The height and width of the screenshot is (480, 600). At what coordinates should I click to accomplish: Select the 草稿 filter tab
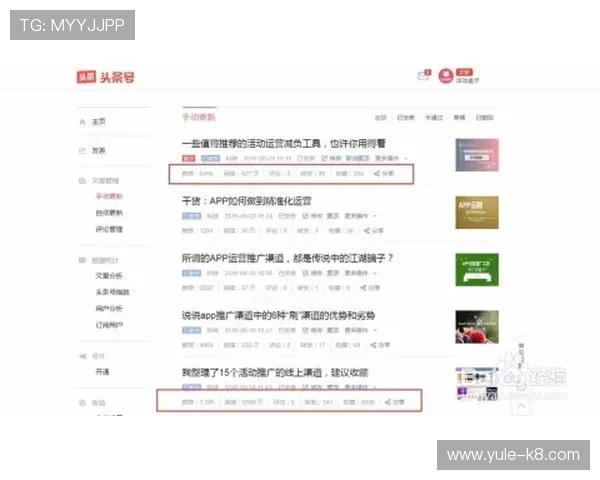[x=459, y=118]
